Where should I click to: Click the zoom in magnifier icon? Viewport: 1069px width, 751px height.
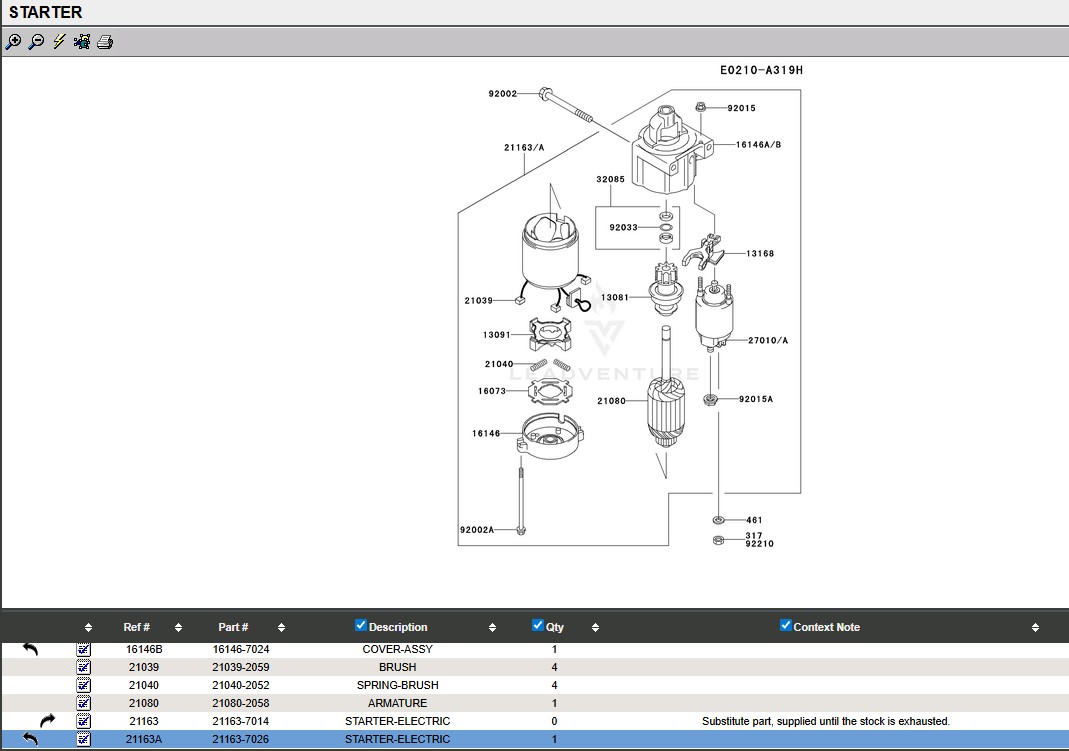click(13, 42)
